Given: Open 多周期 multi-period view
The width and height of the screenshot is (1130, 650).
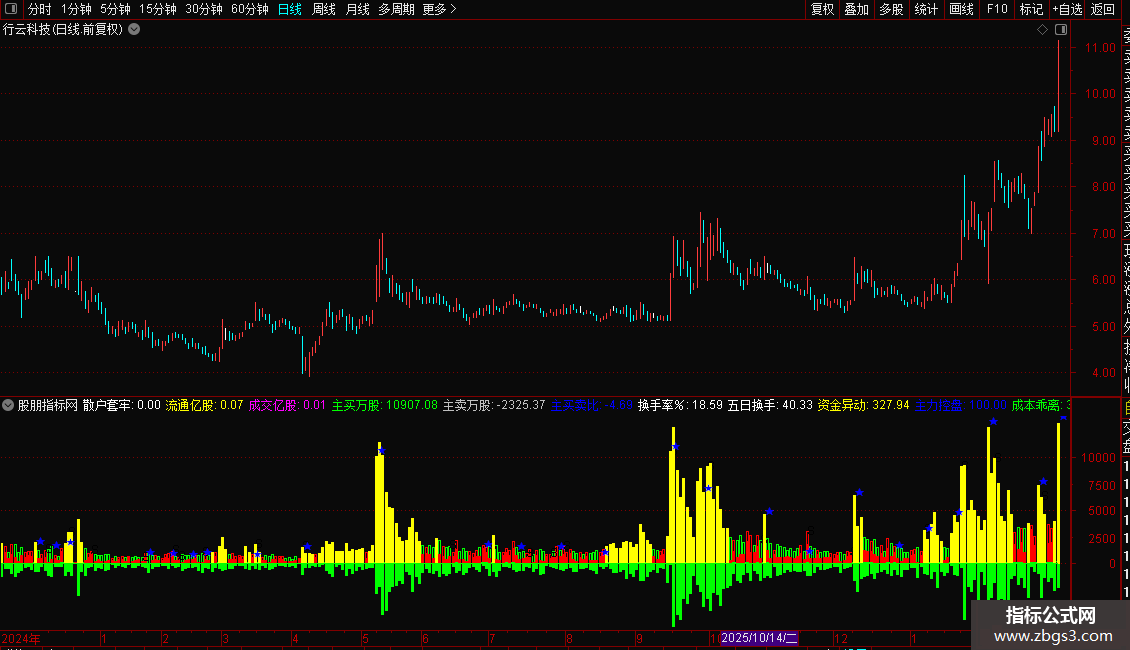Looking at the screenshot, I should 396,9.
